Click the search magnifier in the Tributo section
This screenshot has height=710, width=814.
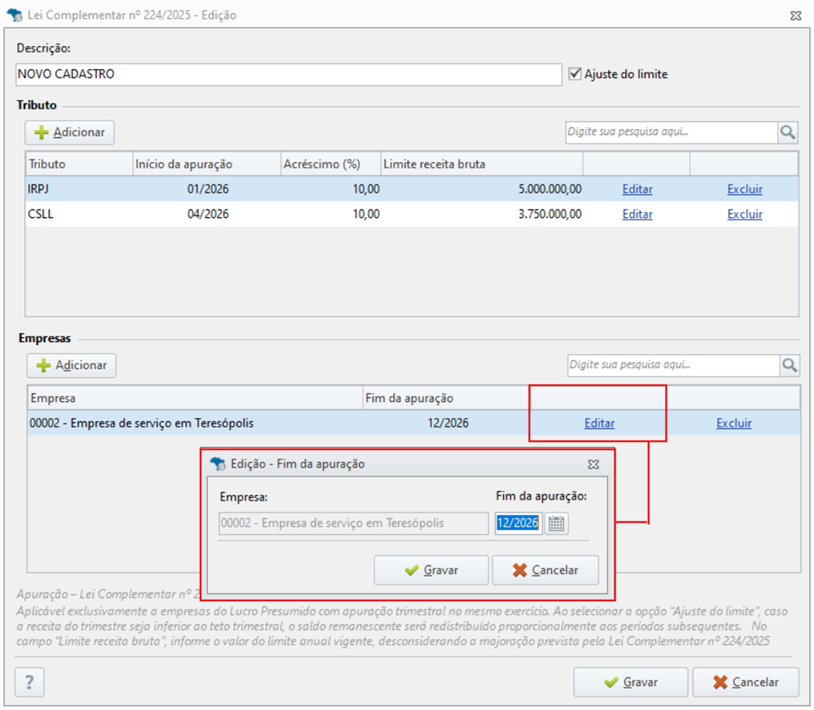point(788,132)
